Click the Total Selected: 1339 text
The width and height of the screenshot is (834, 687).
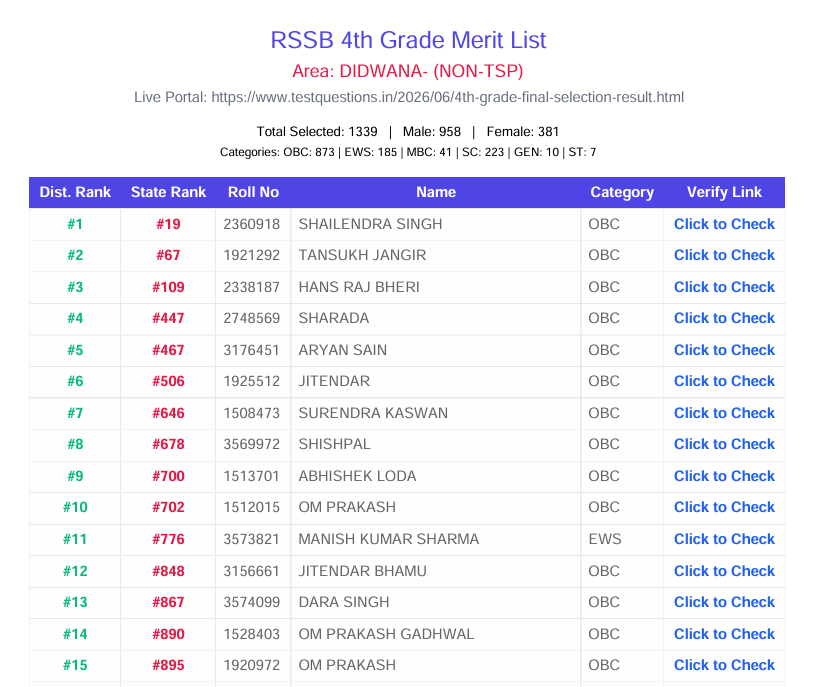pos(317,131)
